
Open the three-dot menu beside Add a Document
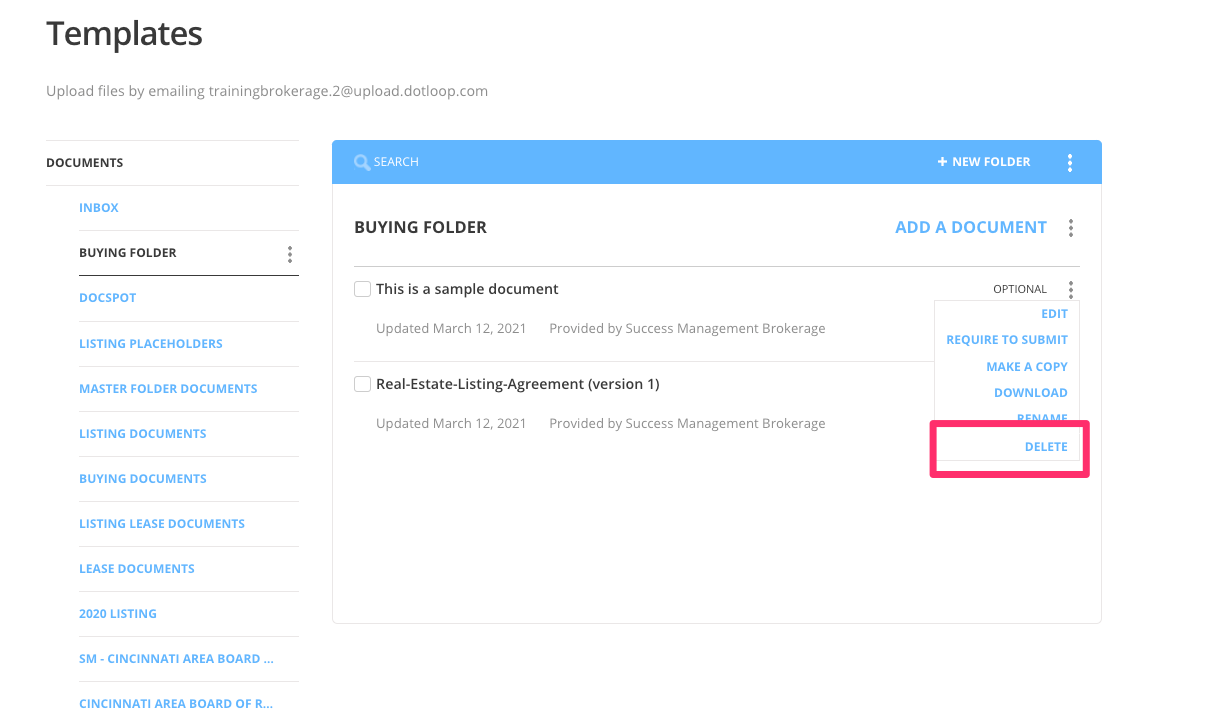[1070, 227]
